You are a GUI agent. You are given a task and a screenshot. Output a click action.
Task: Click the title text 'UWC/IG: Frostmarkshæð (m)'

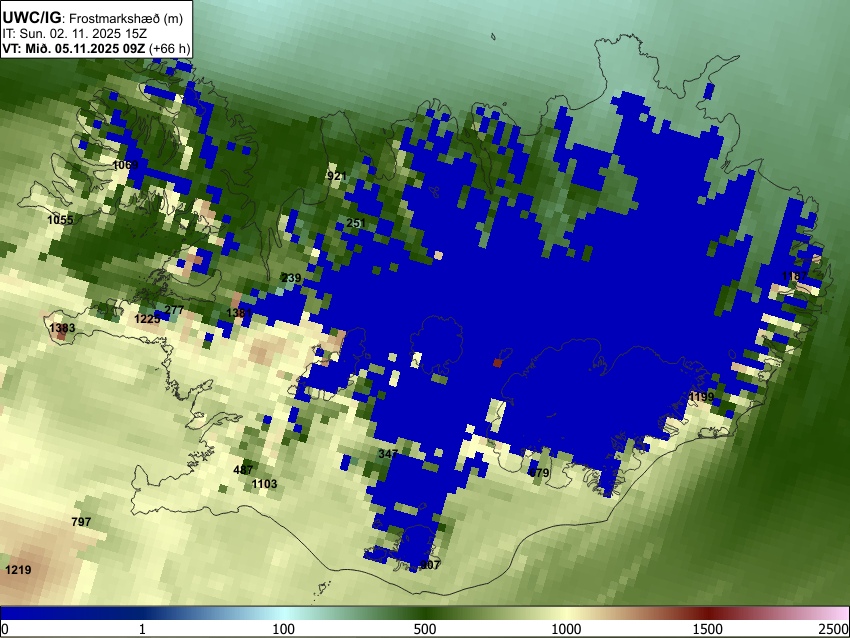click(93, 18)
